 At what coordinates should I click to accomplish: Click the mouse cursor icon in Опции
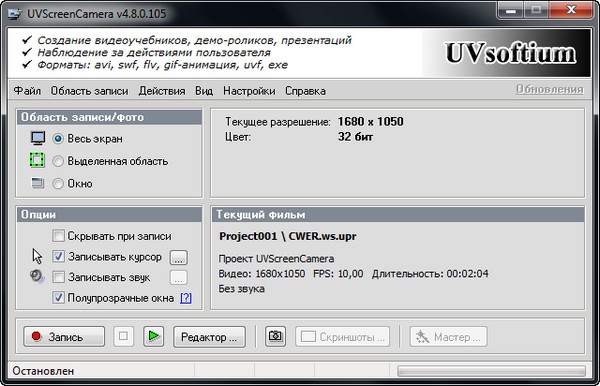[x=37, y=256]
